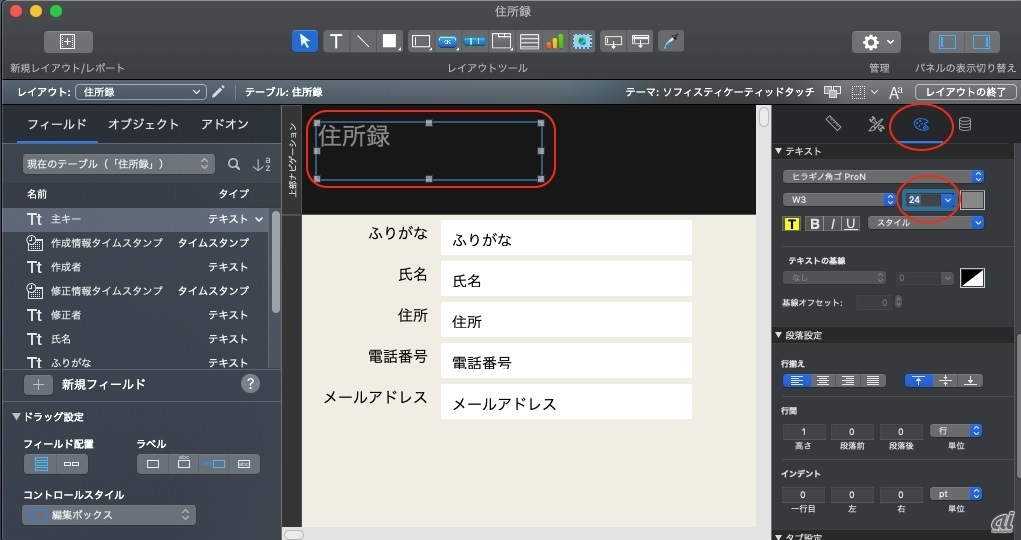Screen dimensions: 1021x540
Task: Click the Format Painter eyedropper tool
Action: coord(670,41)
